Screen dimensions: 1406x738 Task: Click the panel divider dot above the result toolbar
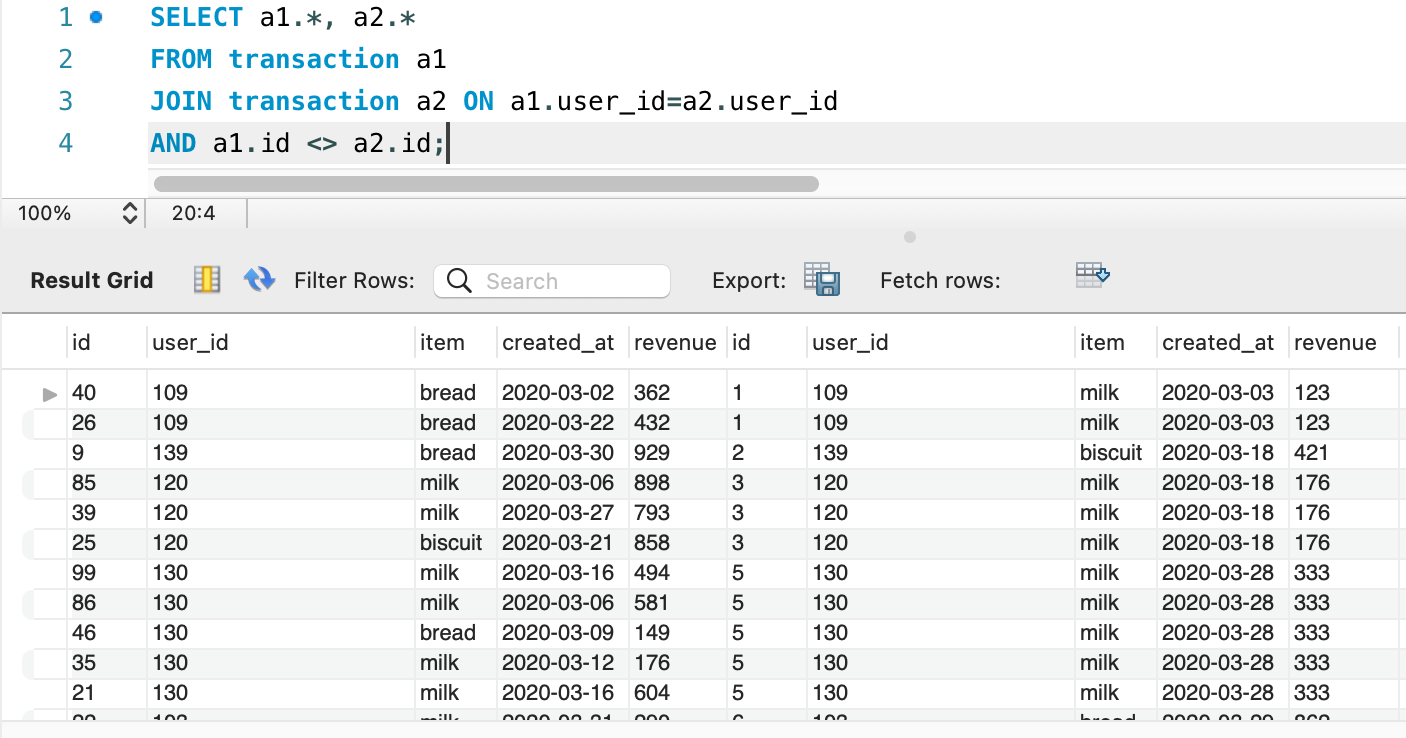[909, 238]
